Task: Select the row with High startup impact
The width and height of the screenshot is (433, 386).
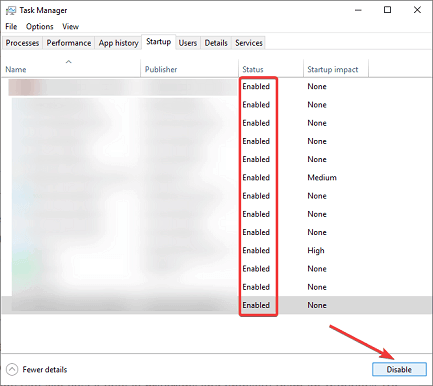Action: (216, 250)
